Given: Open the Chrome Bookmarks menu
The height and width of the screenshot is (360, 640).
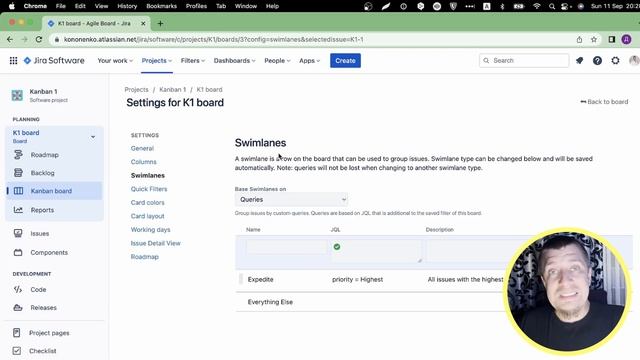Looking at the screenshot, I should coord(161,6).
